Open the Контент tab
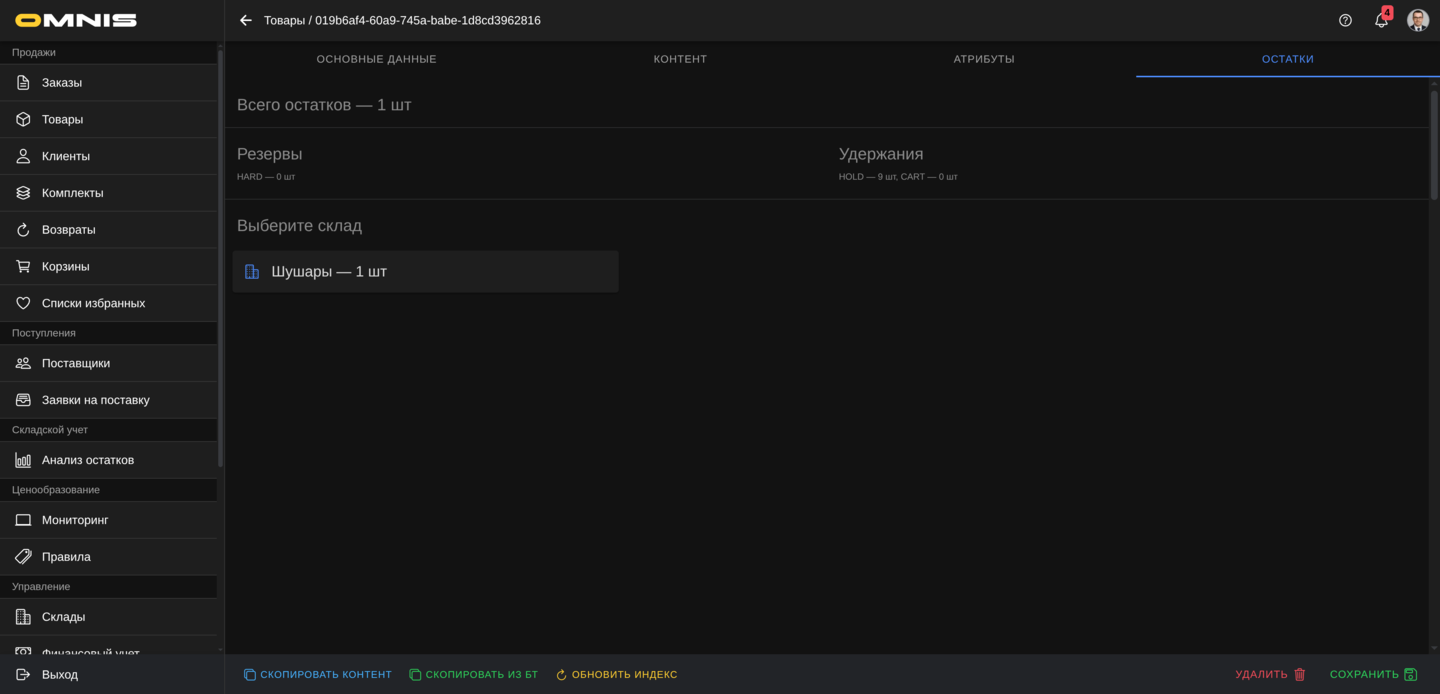The image size is (1440, 694). (x=680, y=59)
